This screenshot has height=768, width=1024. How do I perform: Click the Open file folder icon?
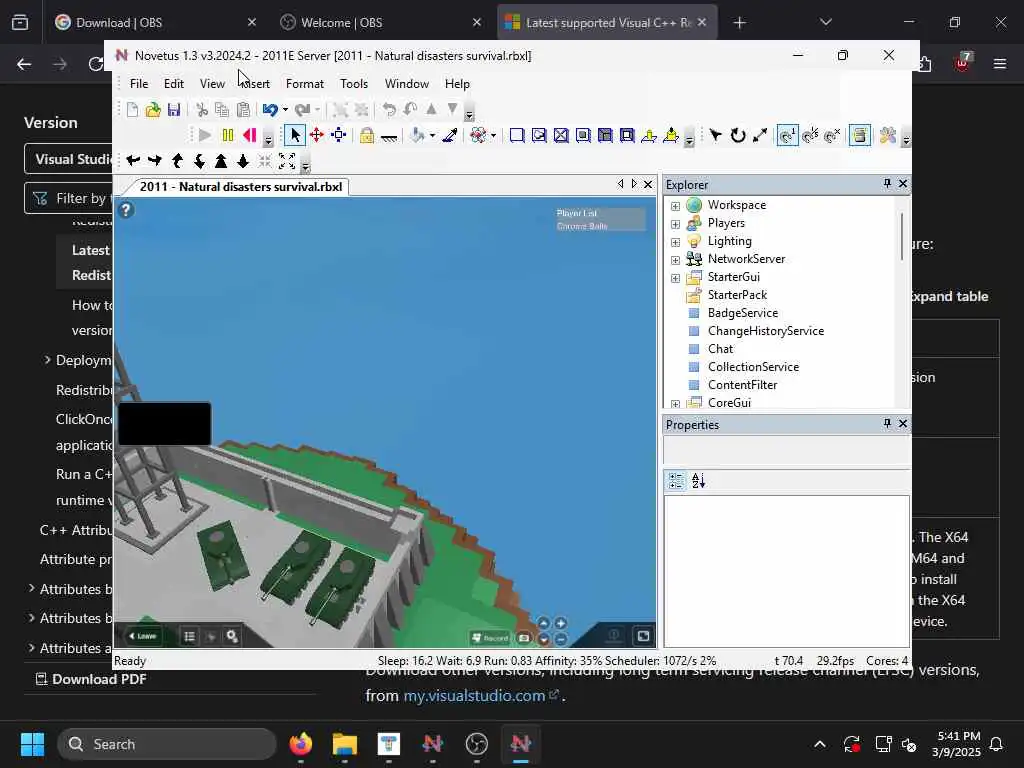click(153, 110)
